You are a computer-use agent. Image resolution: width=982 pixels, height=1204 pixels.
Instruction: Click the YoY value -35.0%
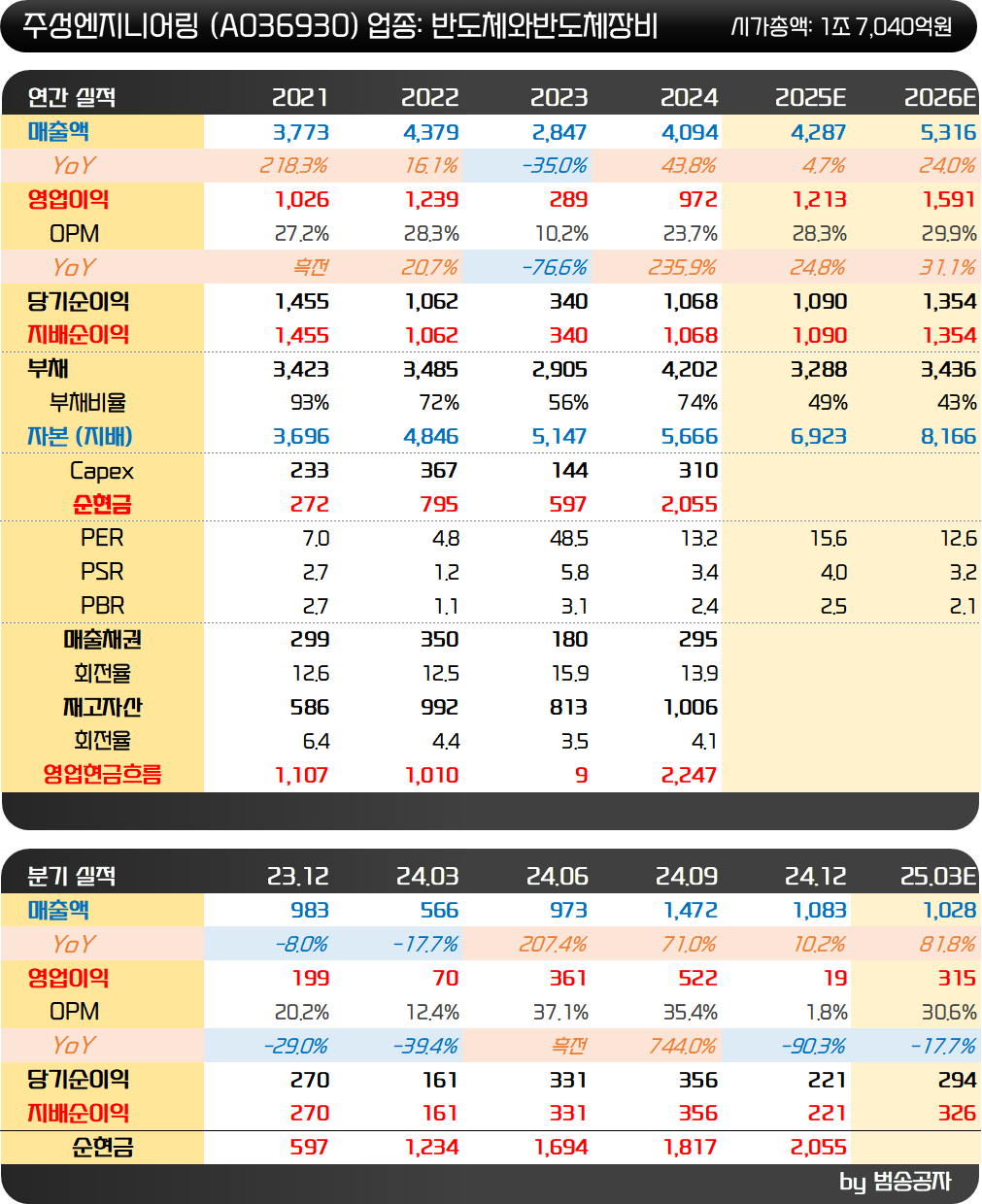click(555, 166)
